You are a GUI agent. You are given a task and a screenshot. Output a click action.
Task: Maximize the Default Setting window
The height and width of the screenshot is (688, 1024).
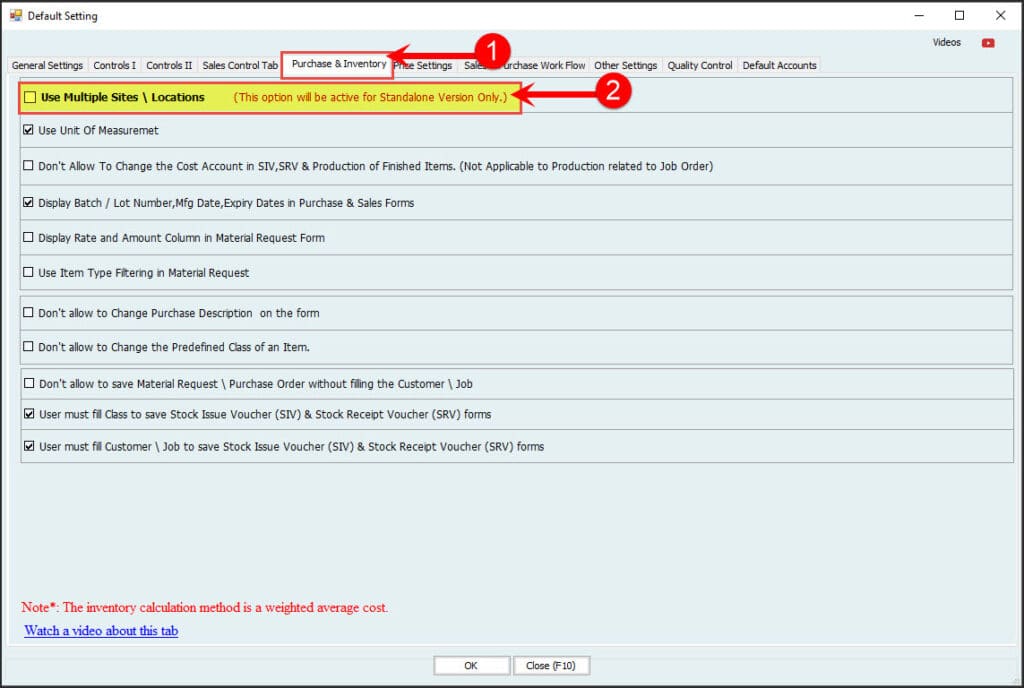[959, 16]
